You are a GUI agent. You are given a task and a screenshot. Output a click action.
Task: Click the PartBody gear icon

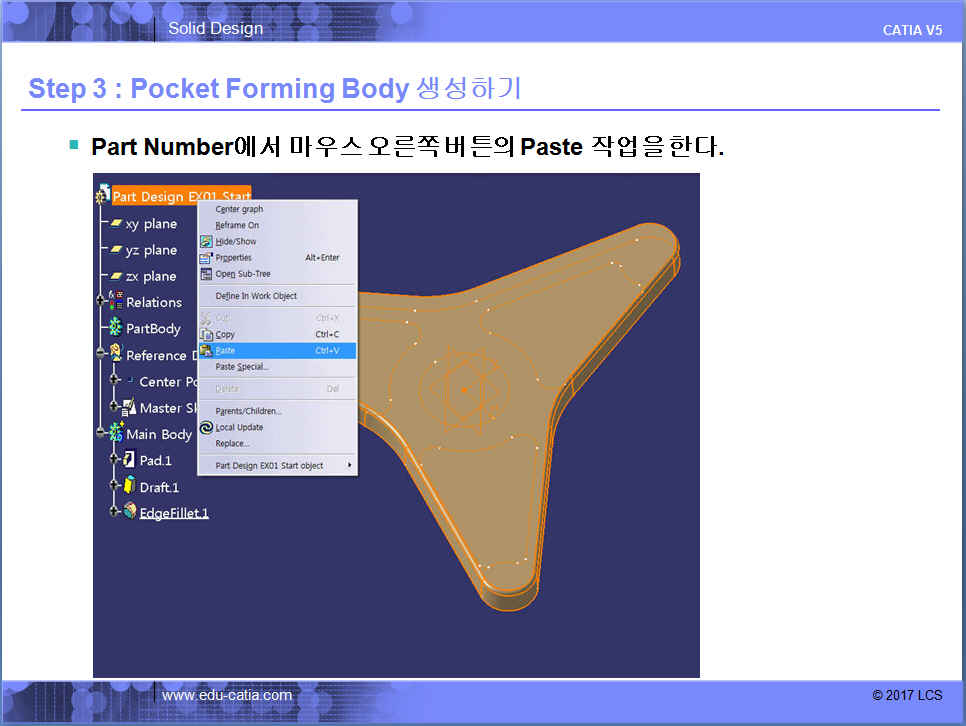point(115,328)
